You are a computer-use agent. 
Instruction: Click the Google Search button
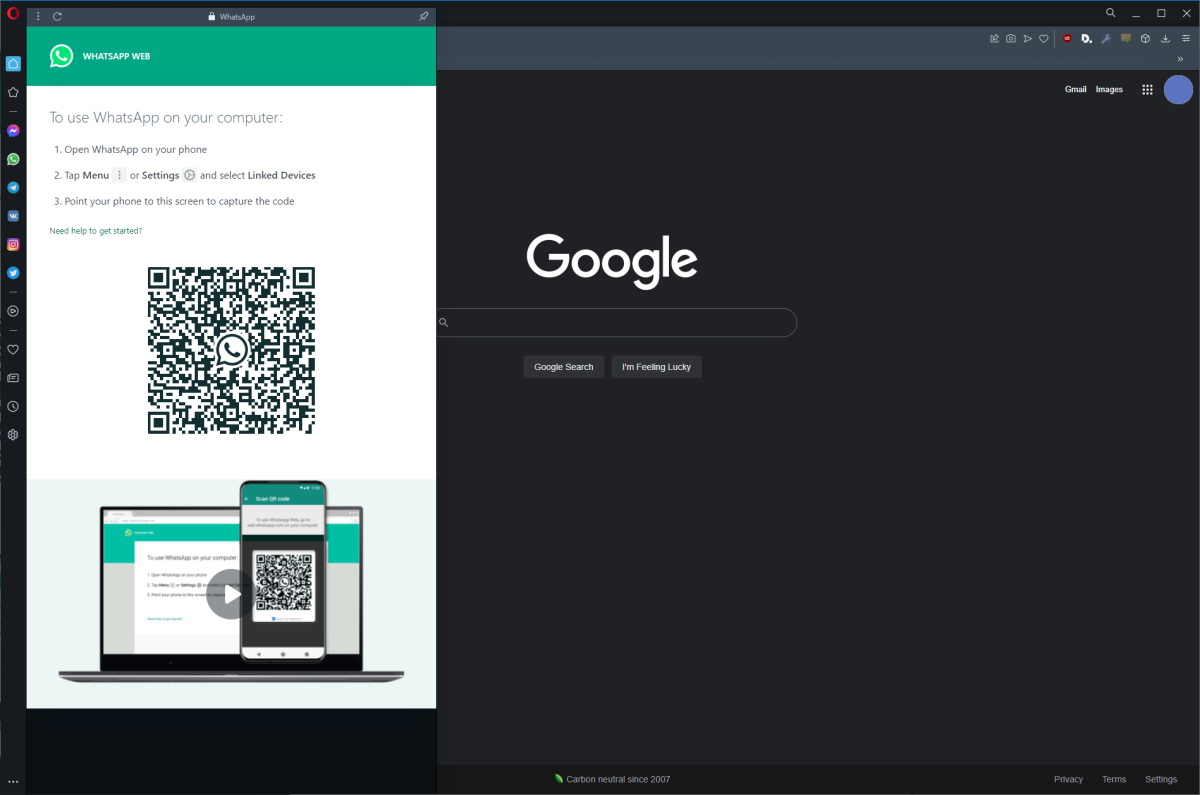(x=564, y=367)
